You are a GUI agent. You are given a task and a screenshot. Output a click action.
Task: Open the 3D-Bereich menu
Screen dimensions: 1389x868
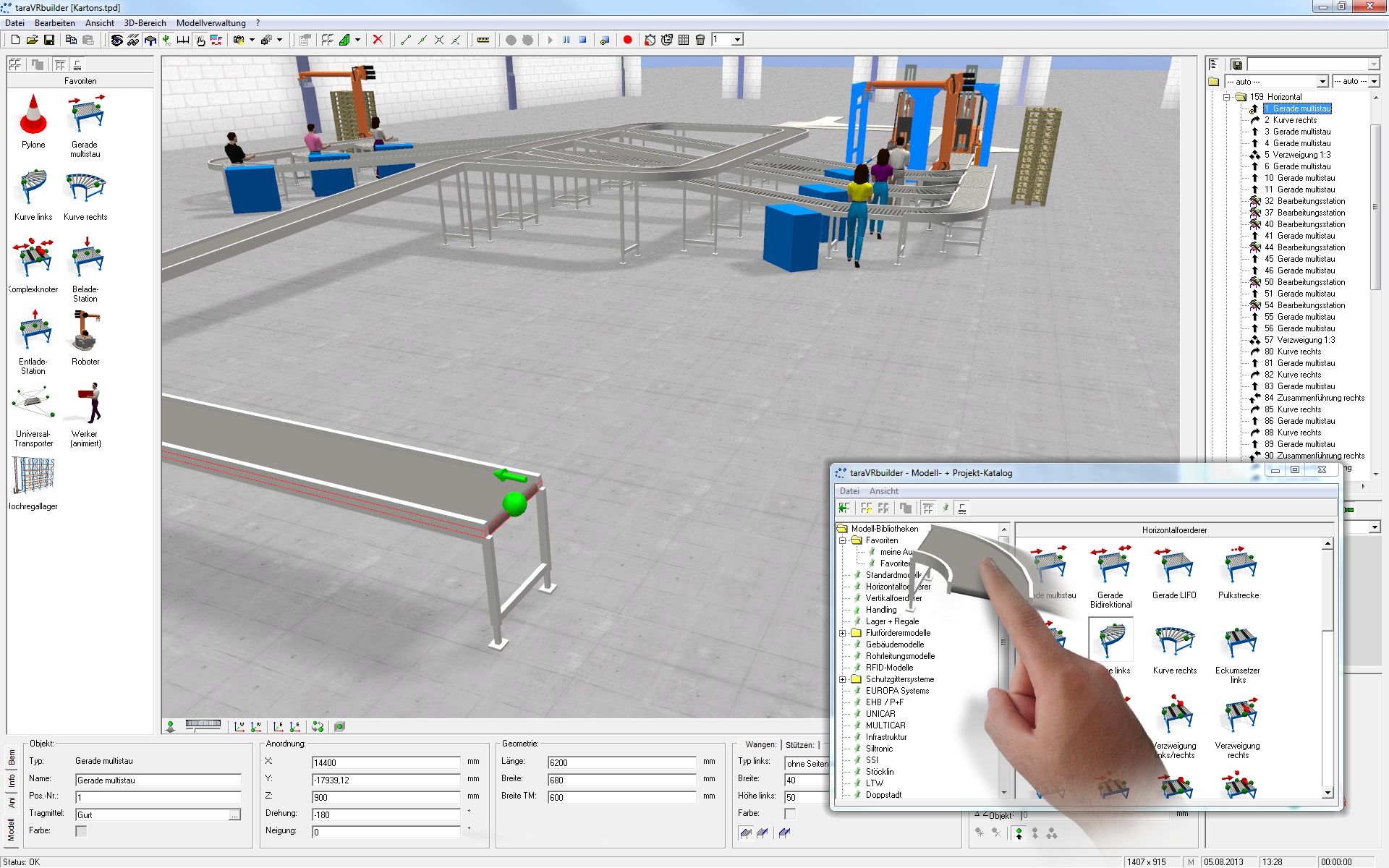(145, 23)
